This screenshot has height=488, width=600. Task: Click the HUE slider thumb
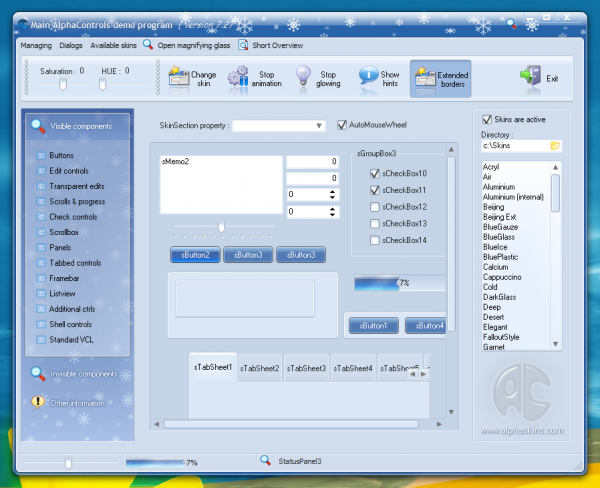102,83
